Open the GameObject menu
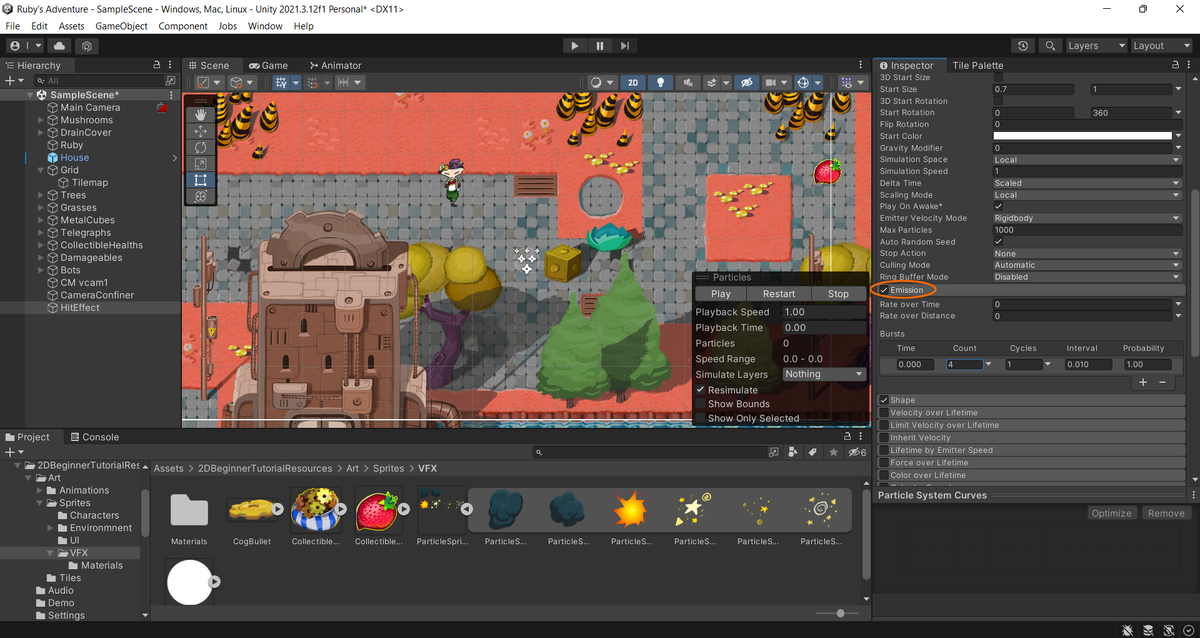This screenshot has height=638, width=1200. click(x=122, y=26)
